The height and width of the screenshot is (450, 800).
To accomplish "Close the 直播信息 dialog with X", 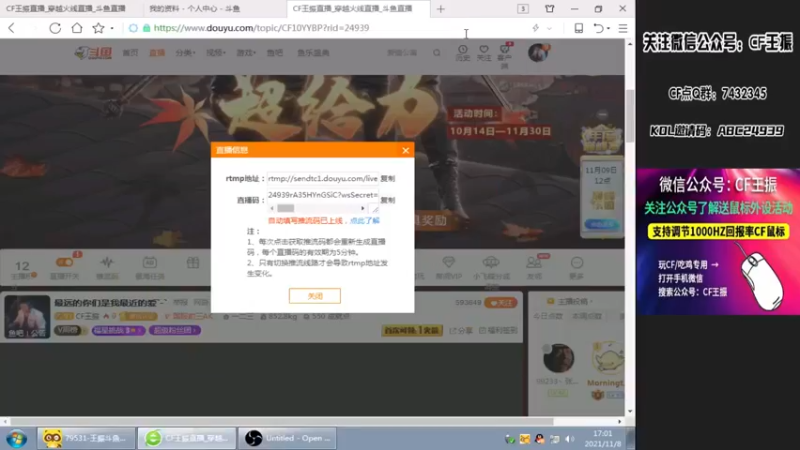I will click(406, 150).
